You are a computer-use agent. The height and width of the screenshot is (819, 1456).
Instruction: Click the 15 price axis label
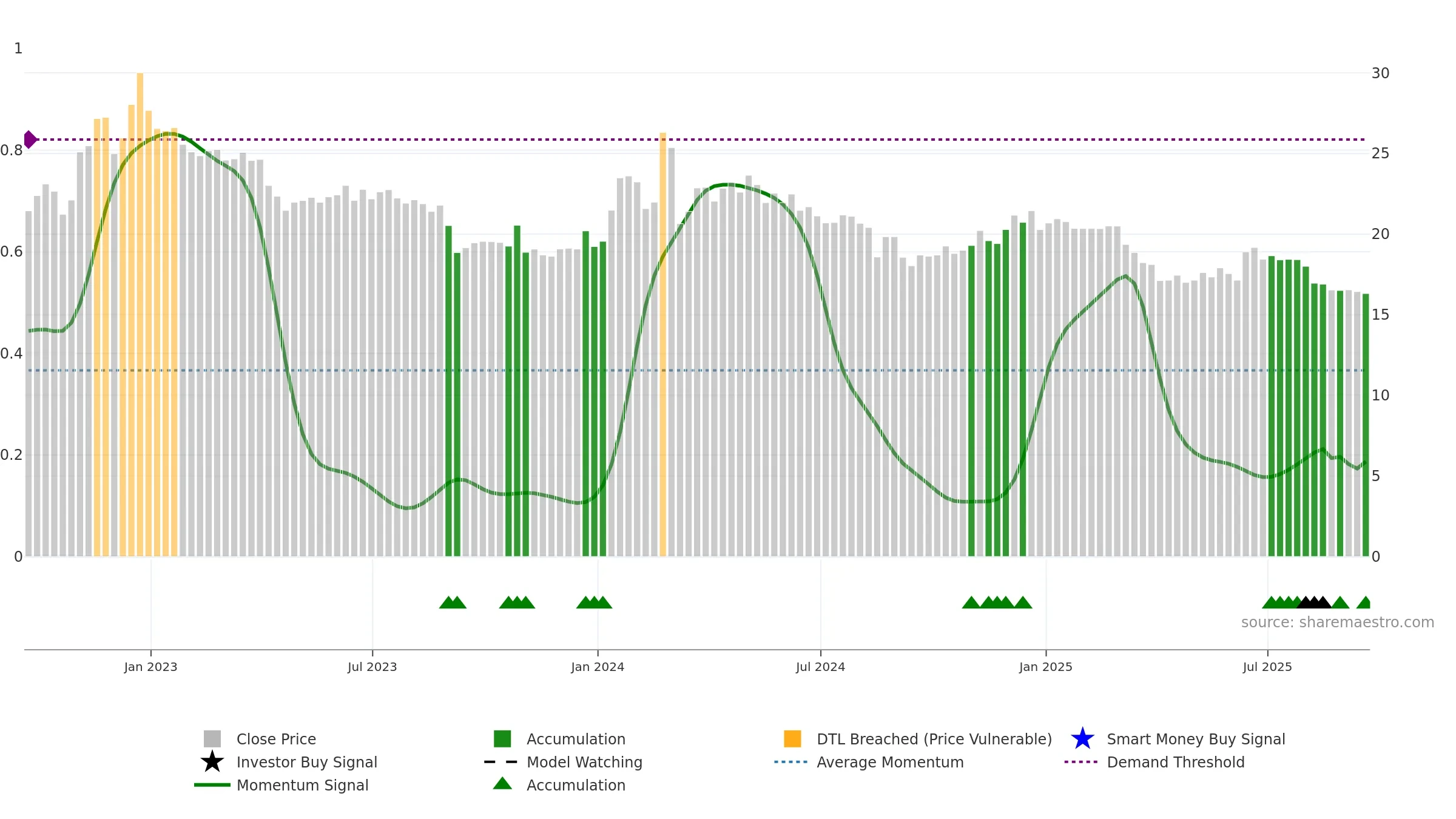(x=1380, y=315)
